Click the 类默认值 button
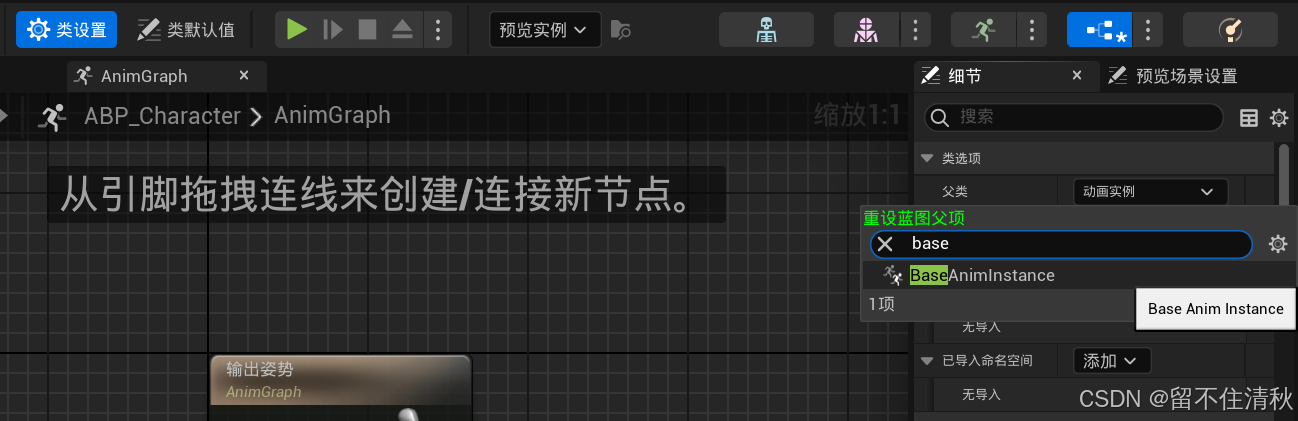 pyautogui.click(x=186, y=30)
